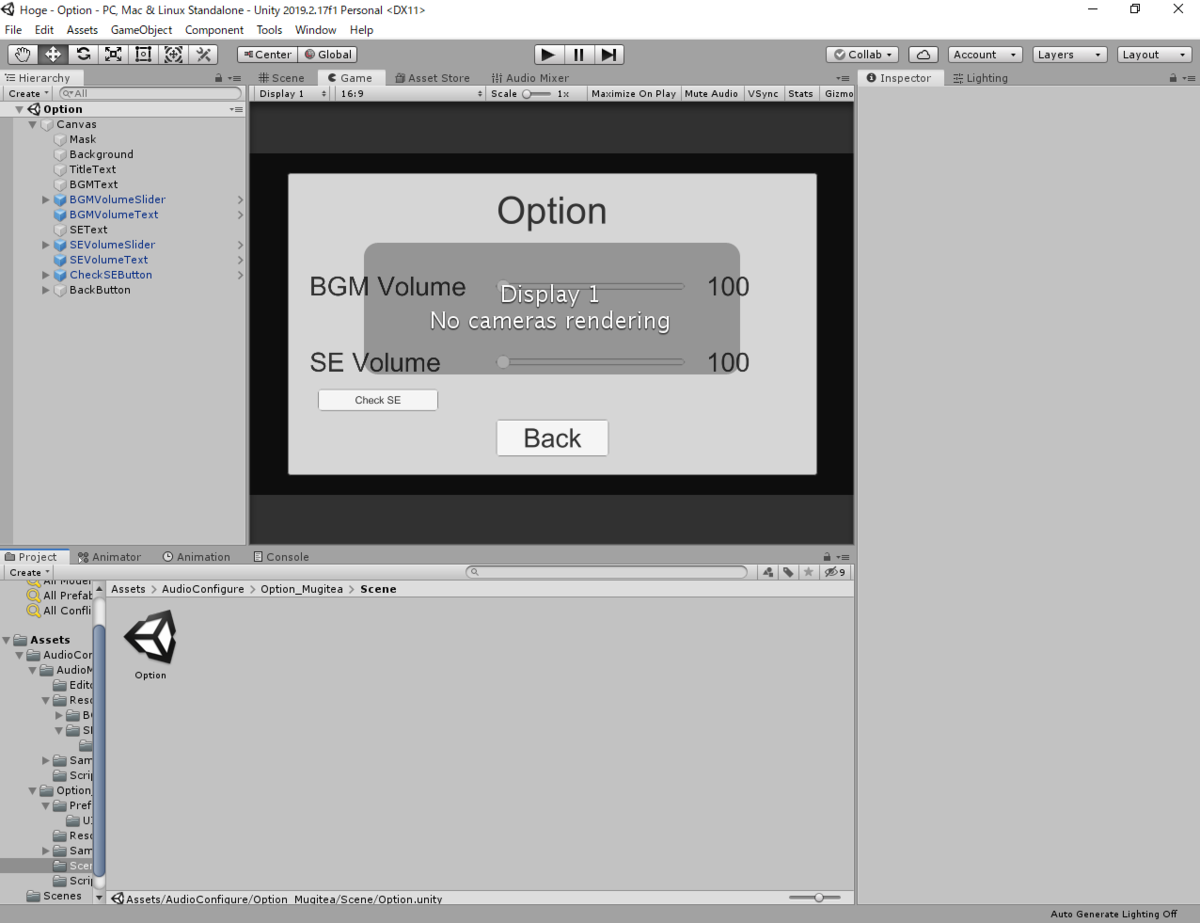Click the Back button in Game view
This screenshot has width=1200, height=923.
click(552, 438)
